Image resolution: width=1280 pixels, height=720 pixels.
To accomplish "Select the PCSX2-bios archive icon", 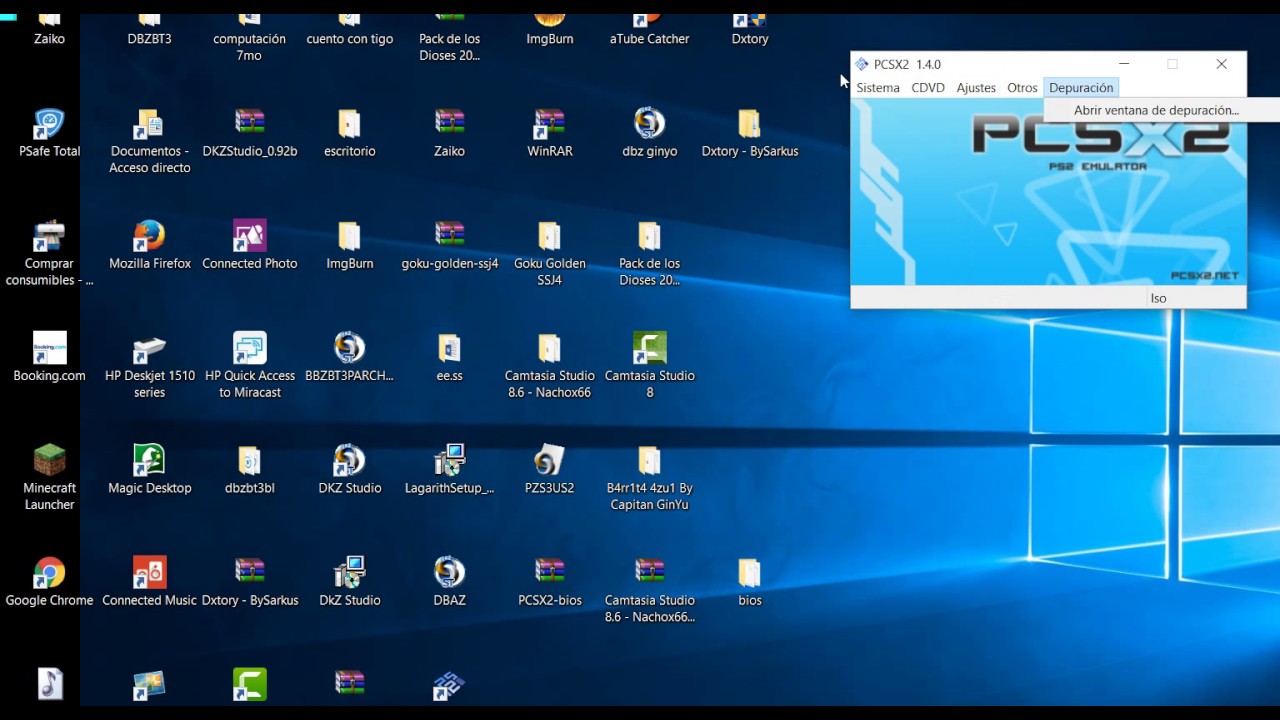I will [x=550, y=582].
